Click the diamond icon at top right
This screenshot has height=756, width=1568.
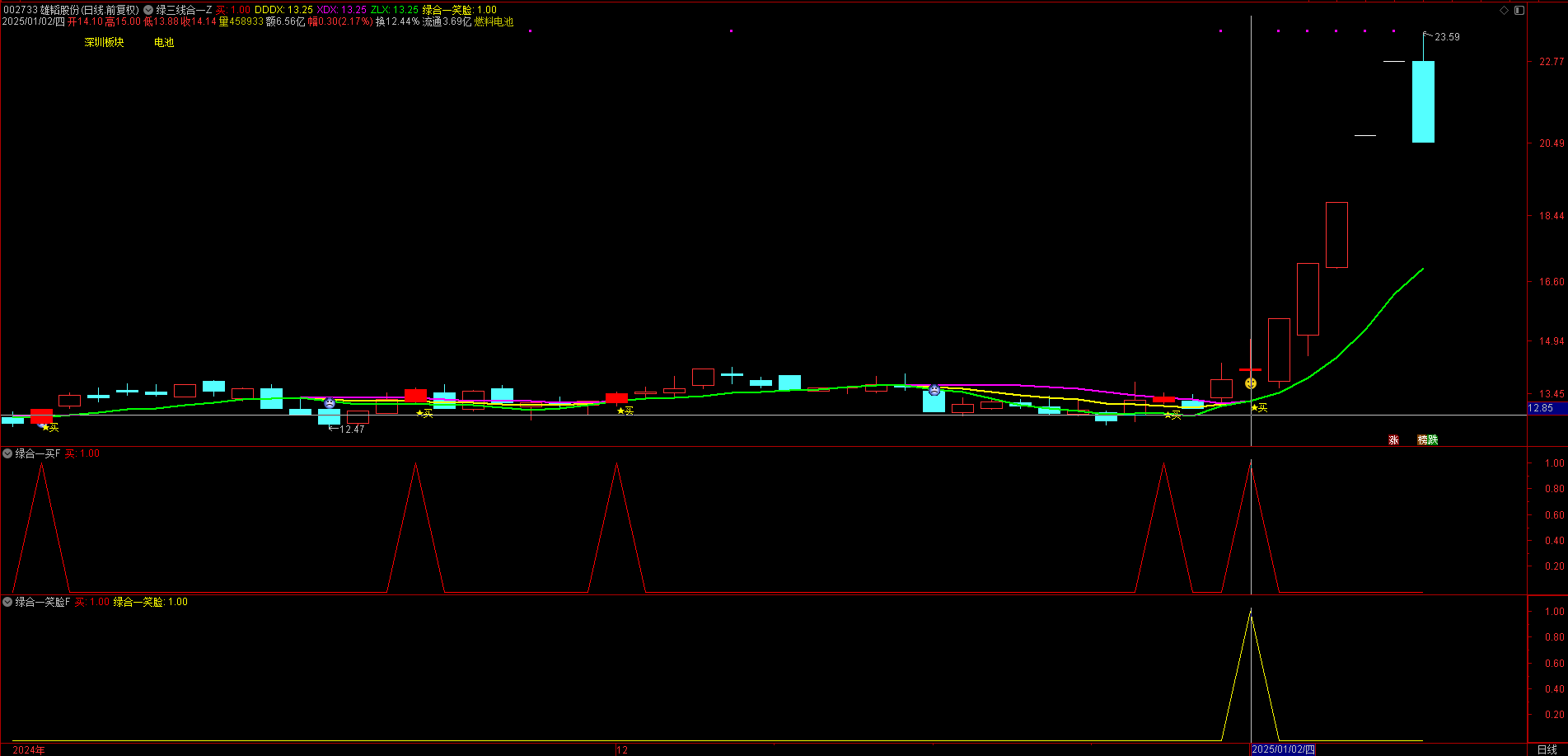(x=1504, y=10)
